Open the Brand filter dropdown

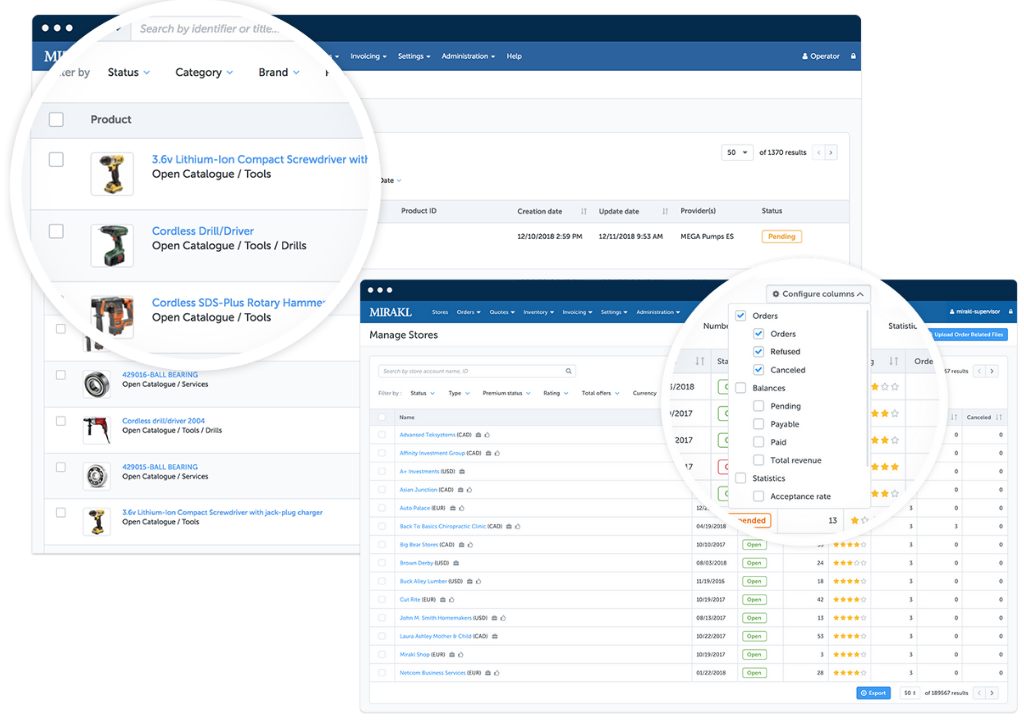tap(279, 72)
